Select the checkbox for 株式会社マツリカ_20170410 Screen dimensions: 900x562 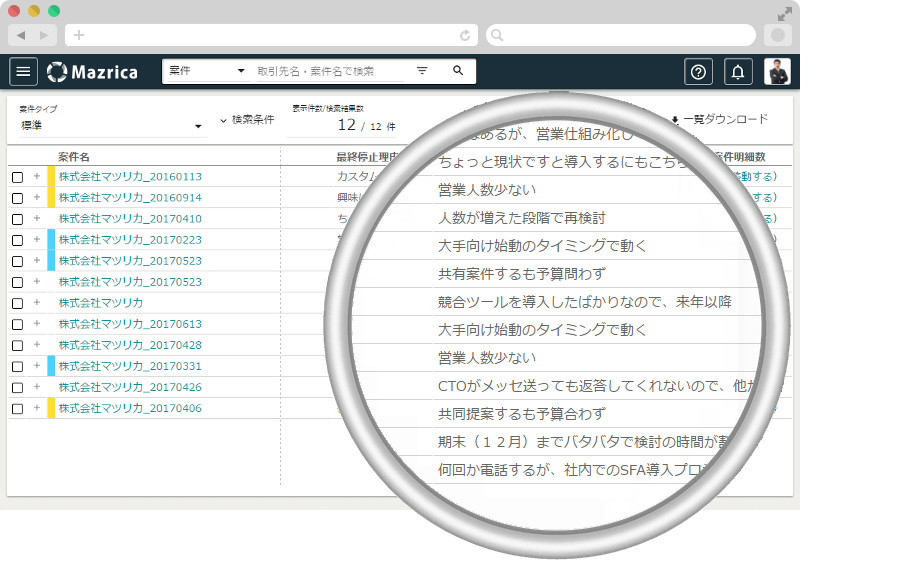pos(17,219)
